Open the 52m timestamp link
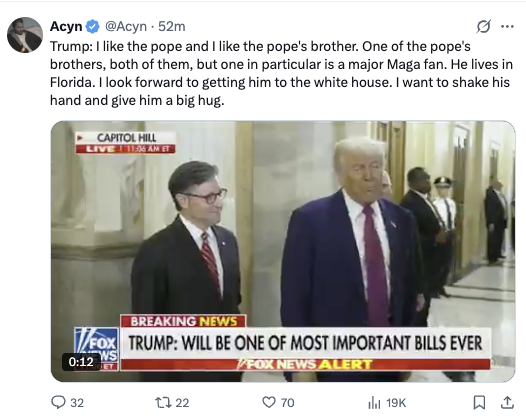The width and height of the screenshot is (526, 417). [171, 27]
